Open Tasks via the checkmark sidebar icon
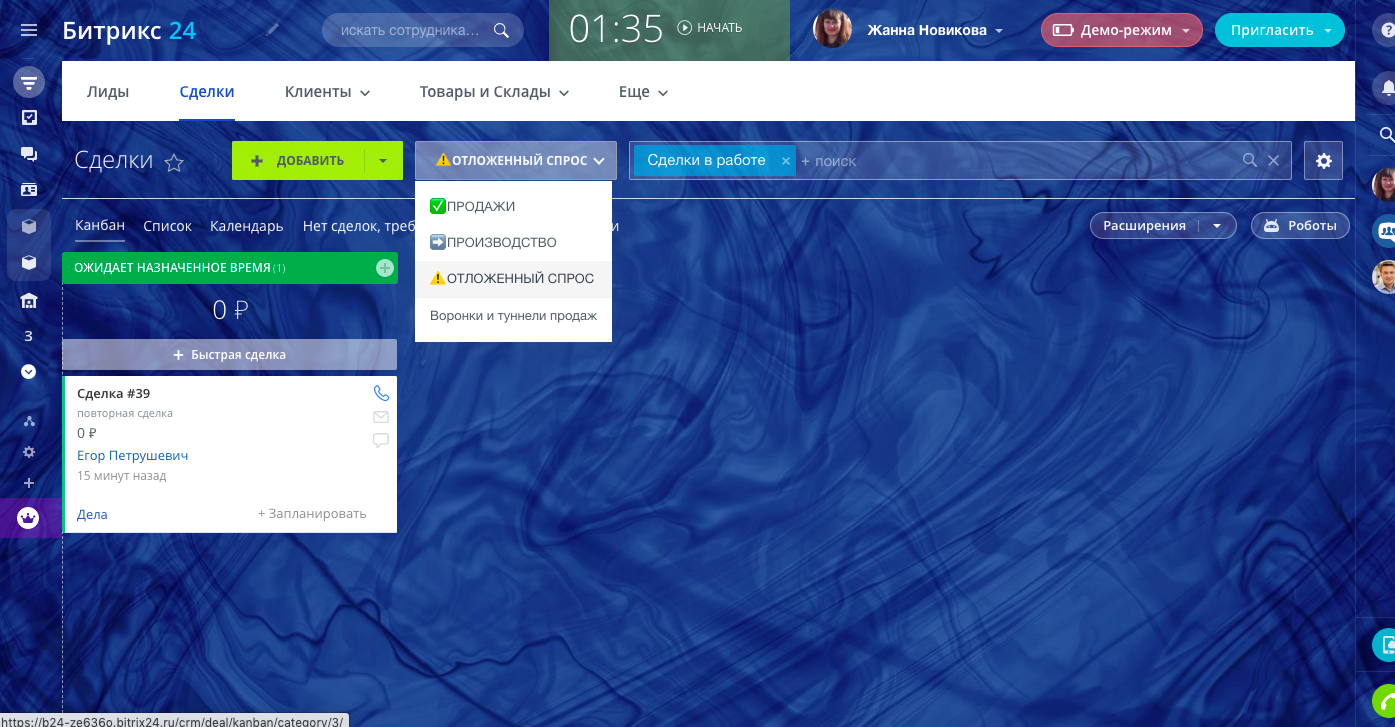 pyautogui.click(x=29, y=118)
